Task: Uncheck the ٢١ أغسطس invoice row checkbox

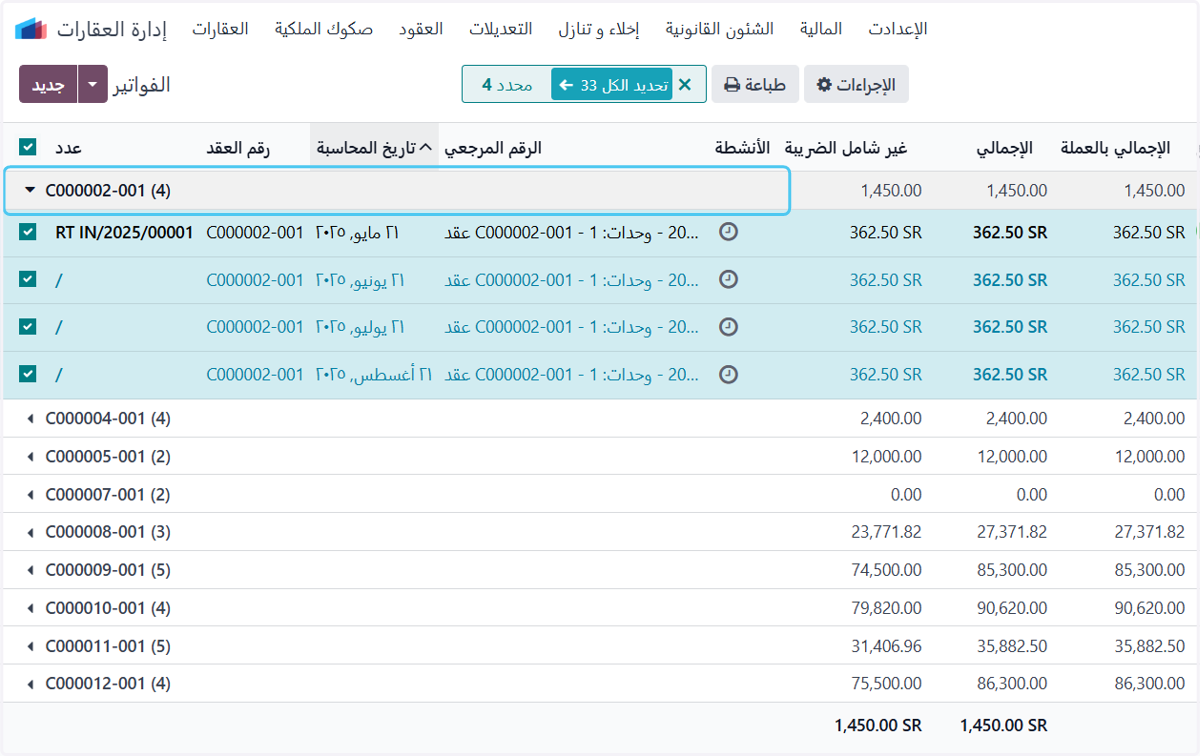Action: coord(27,374)
